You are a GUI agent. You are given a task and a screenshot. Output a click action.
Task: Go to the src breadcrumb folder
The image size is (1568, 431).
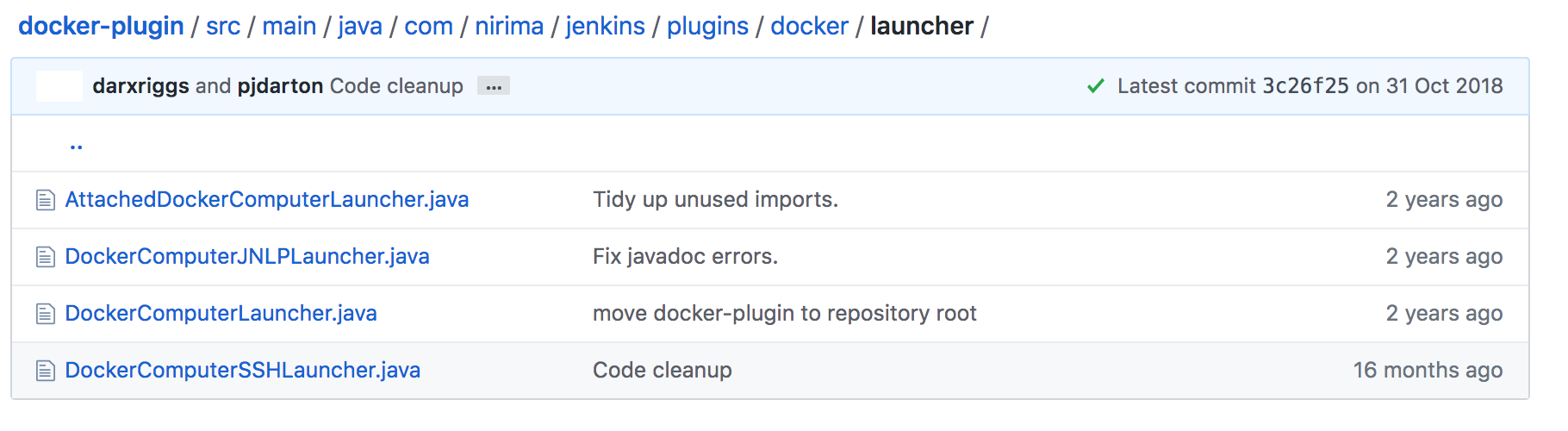(x=223, y=26)
